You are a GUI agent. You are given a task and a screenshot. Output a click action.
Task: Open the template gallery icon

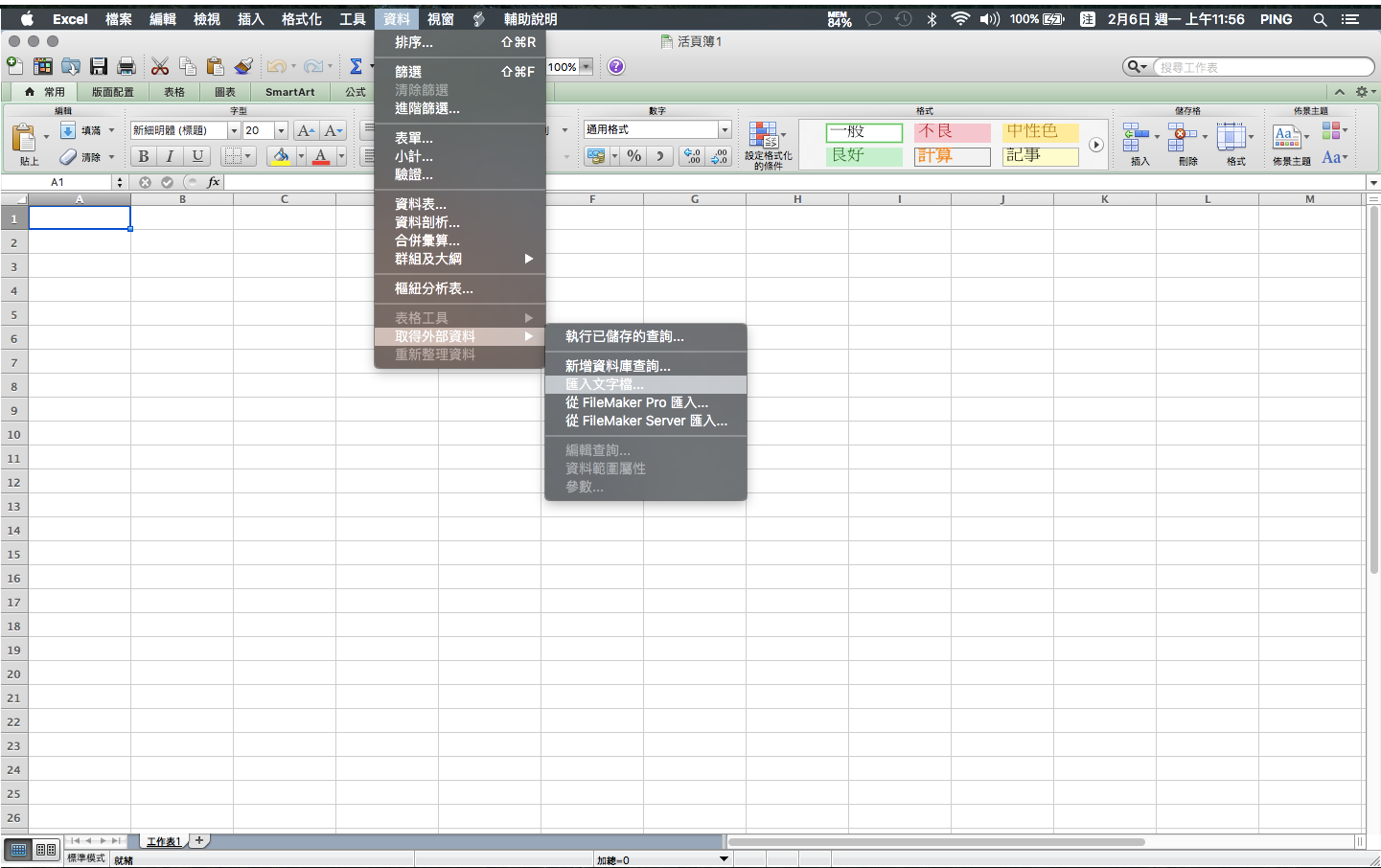tap(43, 66)
